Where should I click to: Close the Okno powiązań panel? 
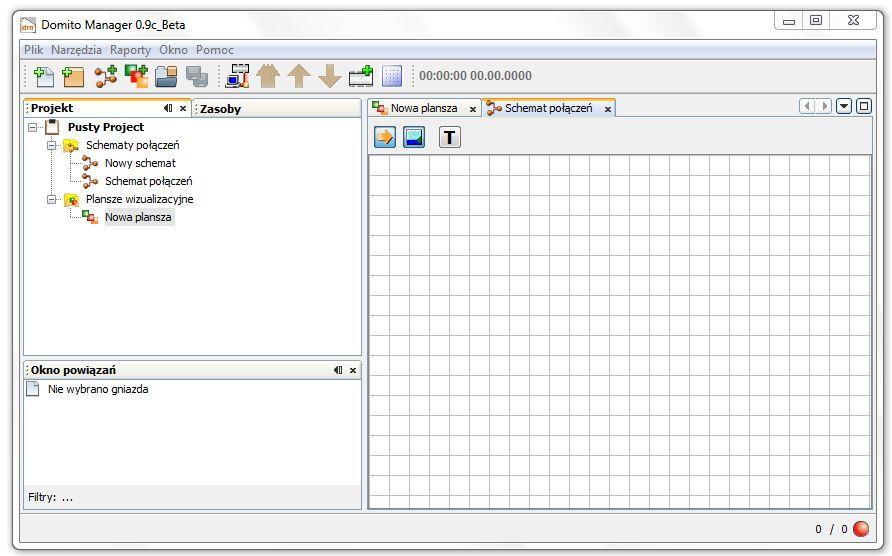click(x=353, y=370)
